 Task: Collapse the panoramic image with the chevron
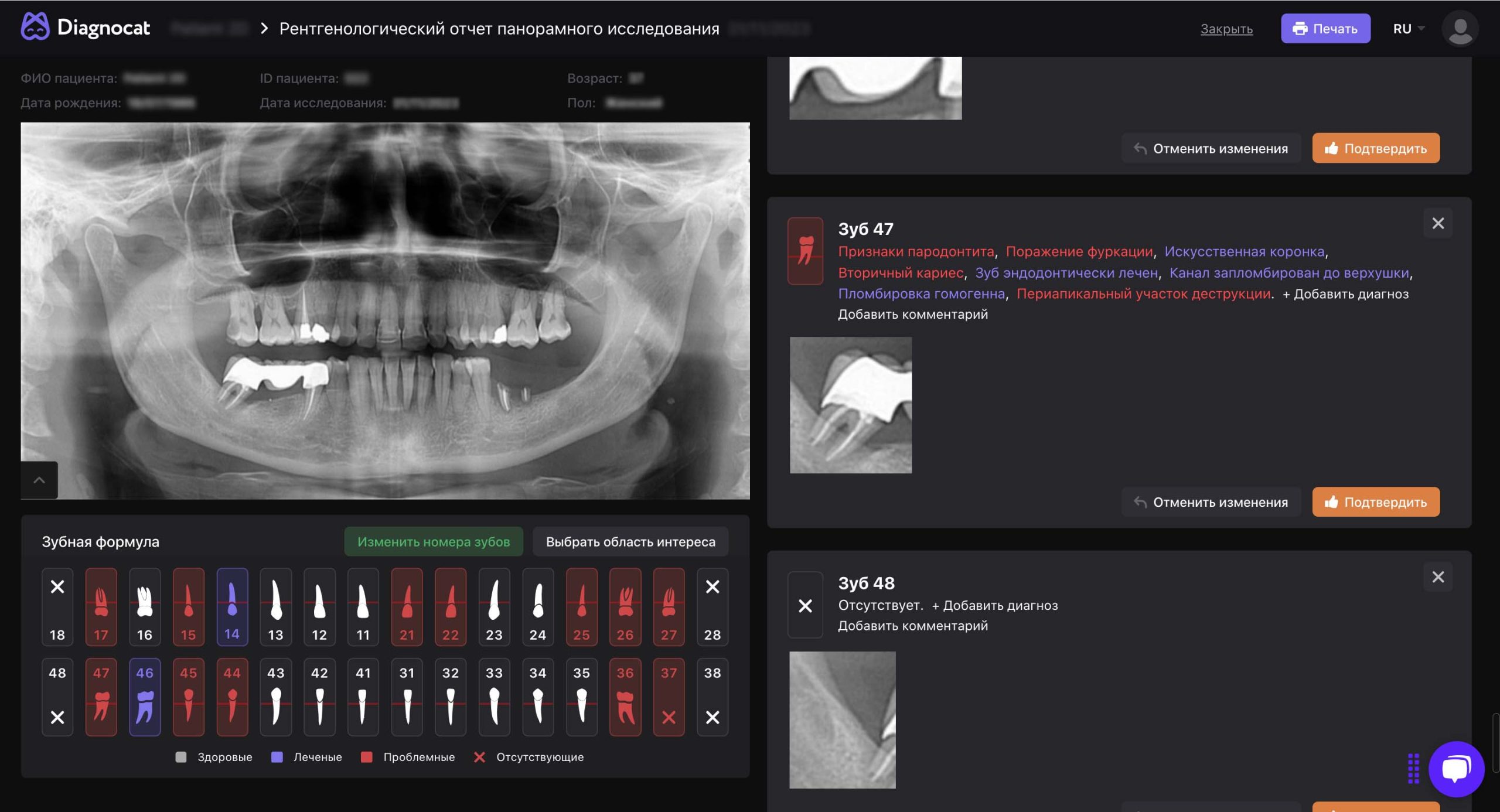coord(39,480)
